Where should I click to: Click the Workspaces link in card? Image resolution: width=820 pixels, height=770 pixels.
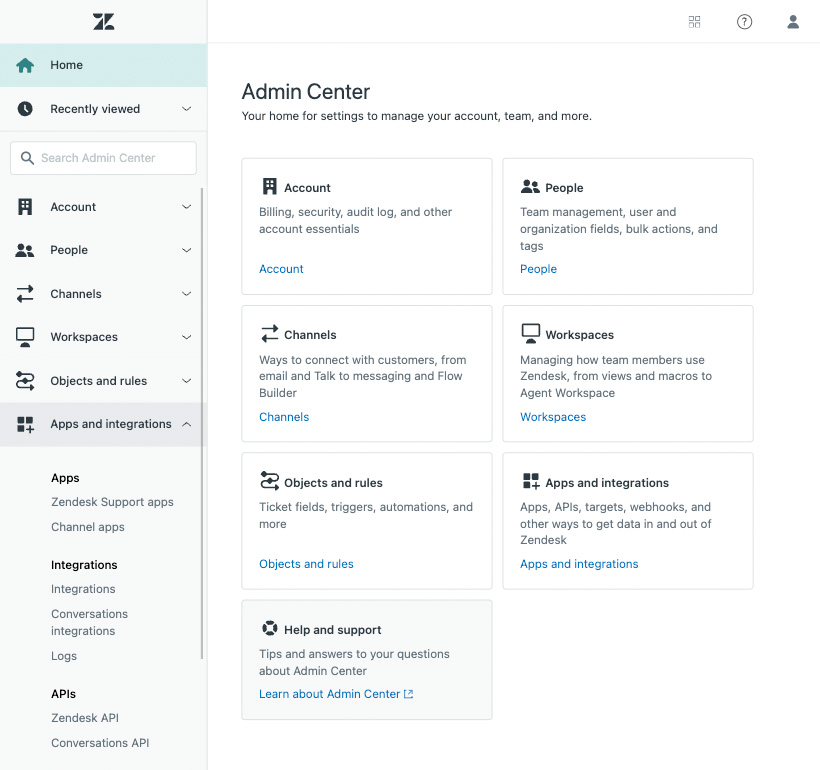pos(553,417)
